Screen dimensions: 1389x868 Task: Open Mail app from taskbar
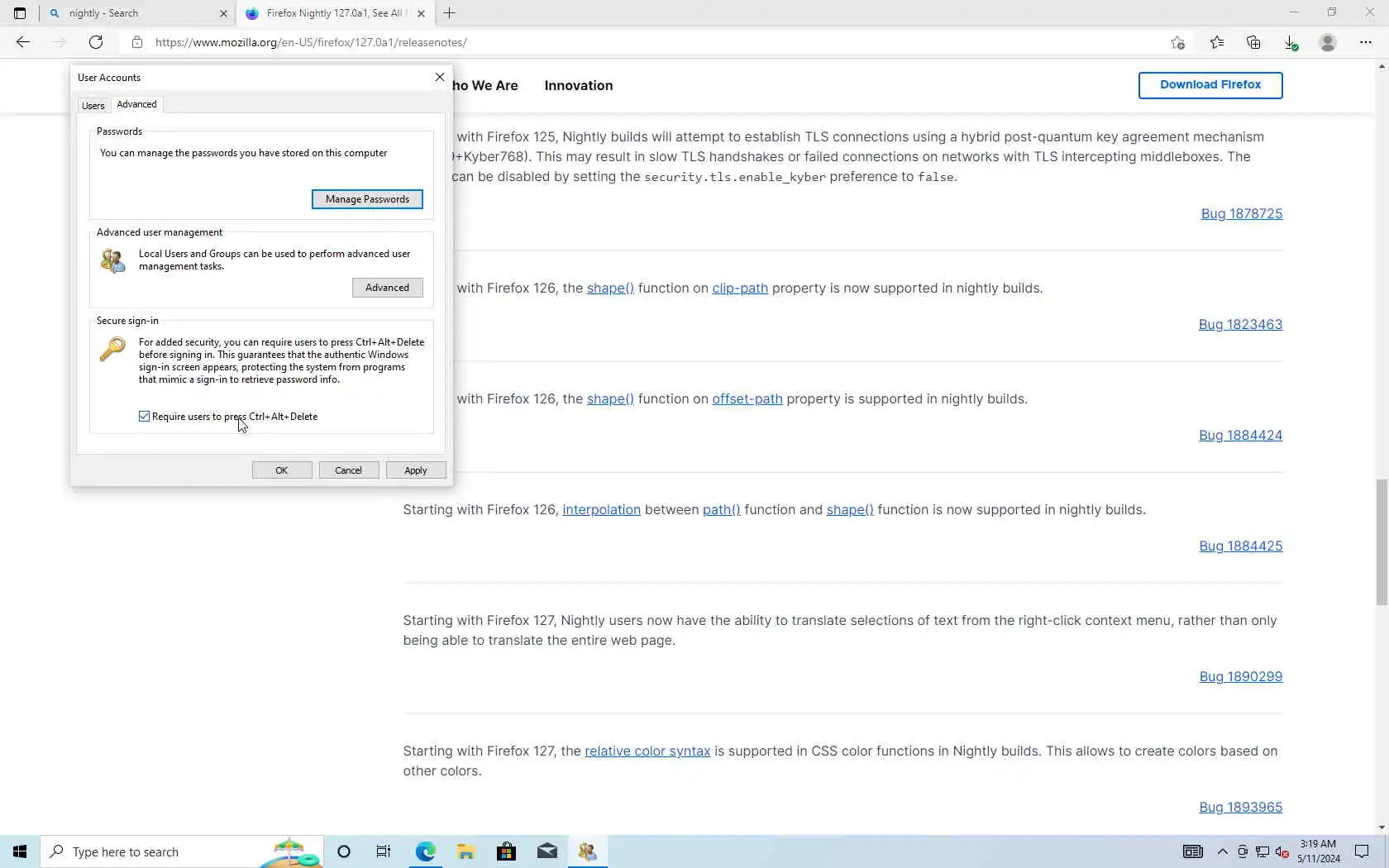click(x=547, y=851)
